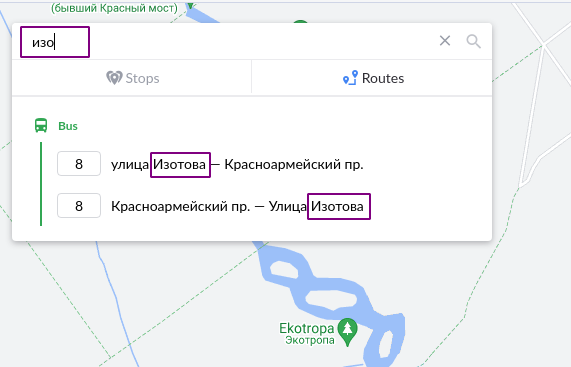Open route 8 Красноармейский пр. — Улица Изотова
Image resolution: width=571 pixels, height=367 pixels.
214,206
